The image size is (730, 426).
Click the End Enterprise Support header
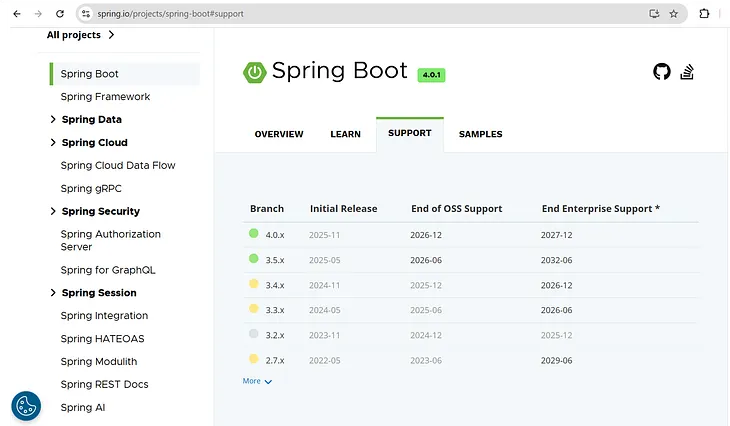click(x=601, y=209)
